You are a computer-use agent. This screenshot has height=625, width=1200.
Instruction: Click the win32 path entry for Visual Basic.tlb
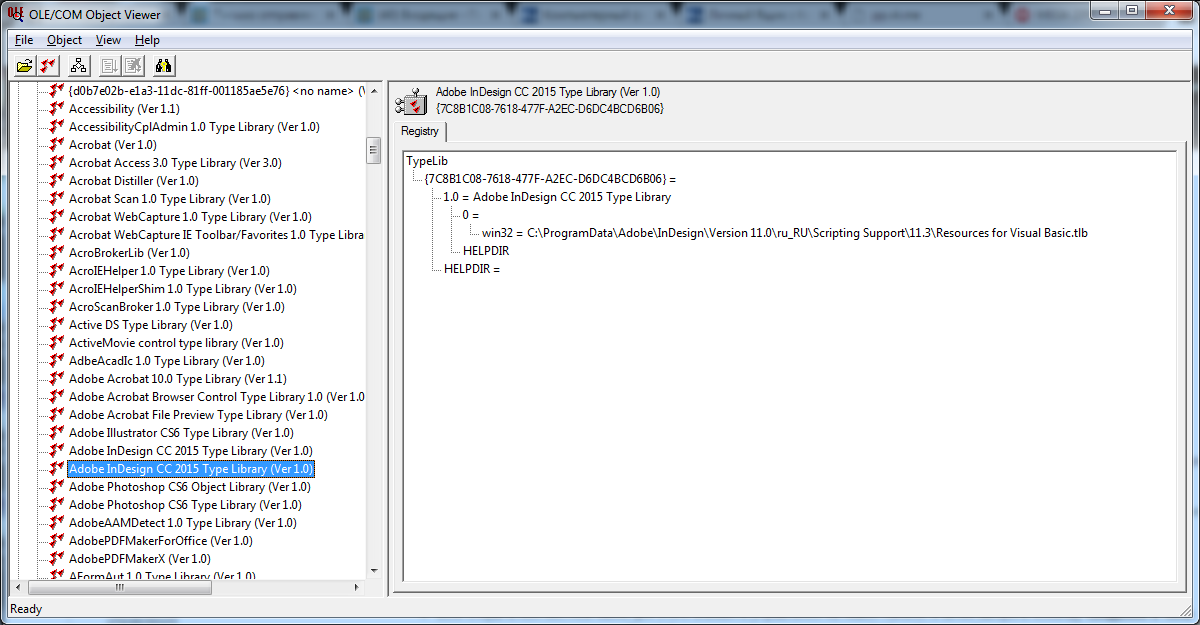(x=786, y=233)
